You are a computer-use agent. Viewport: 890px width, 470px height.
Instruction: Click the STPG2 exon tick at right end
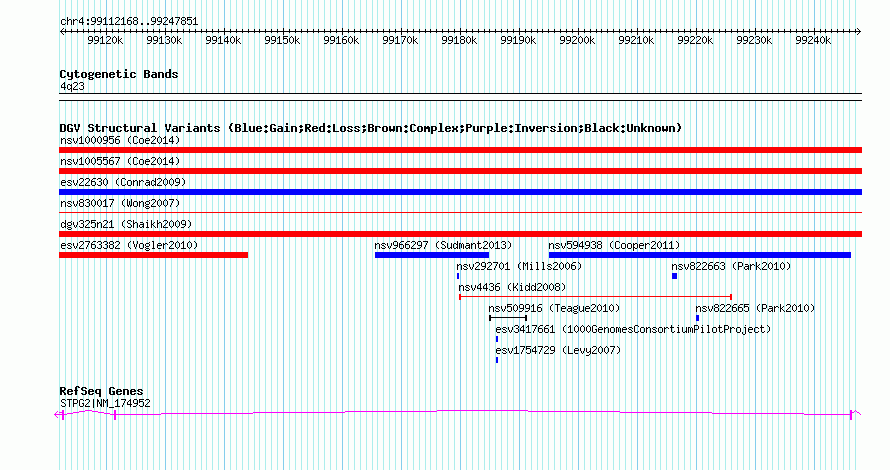tap(851, 415)
